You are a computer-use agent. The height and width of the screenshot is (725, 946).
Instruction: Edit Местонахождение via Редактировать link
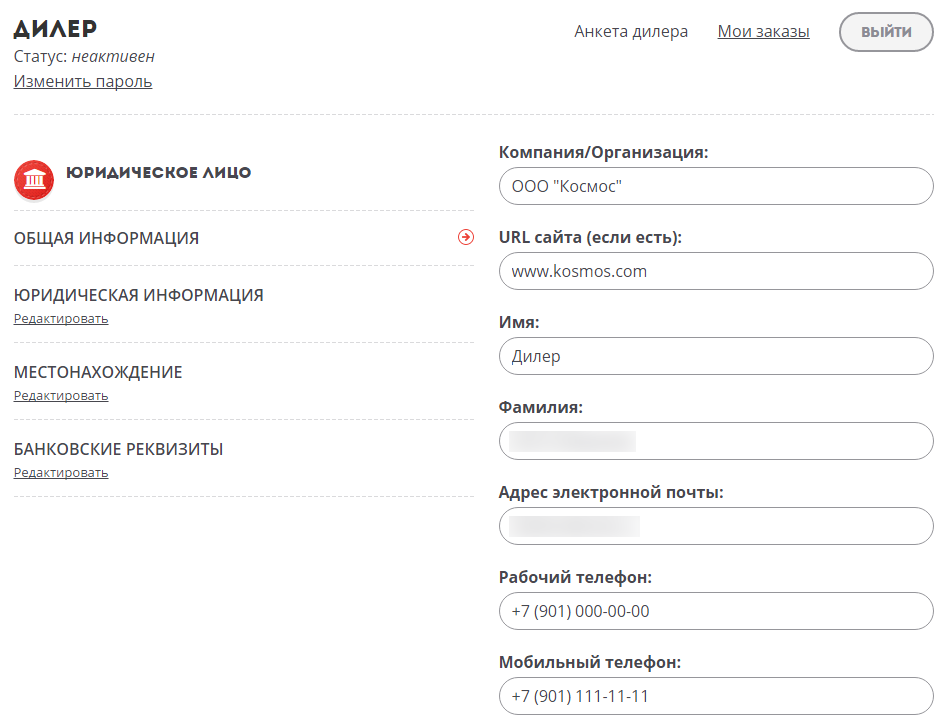coord(61,396)
